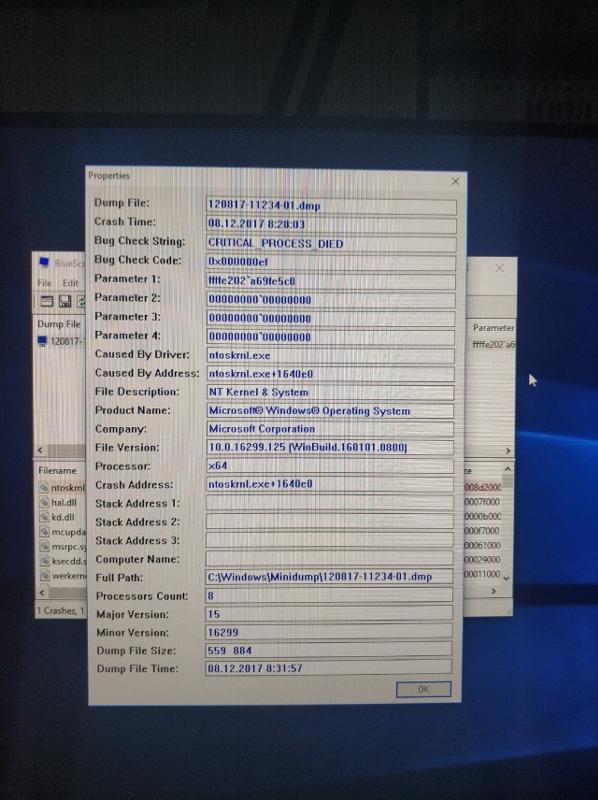Click left arrow of lower pane horizontal scrollbar

coord(42,592)
